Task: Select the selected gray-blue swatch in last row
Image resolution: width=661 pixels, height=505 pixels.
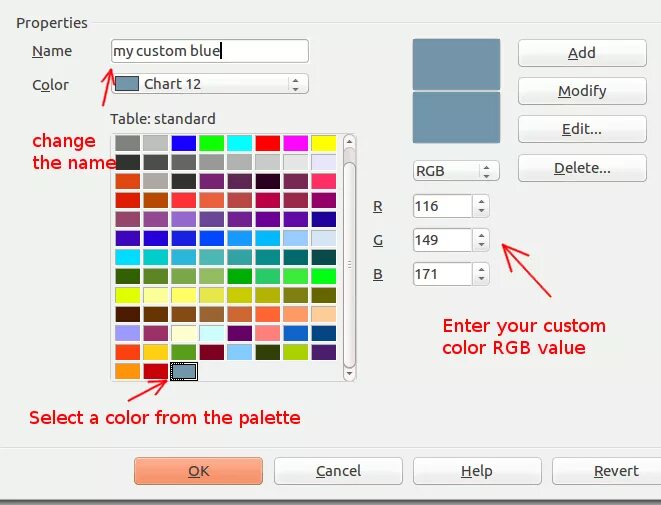Action: (x=184, y=371)
